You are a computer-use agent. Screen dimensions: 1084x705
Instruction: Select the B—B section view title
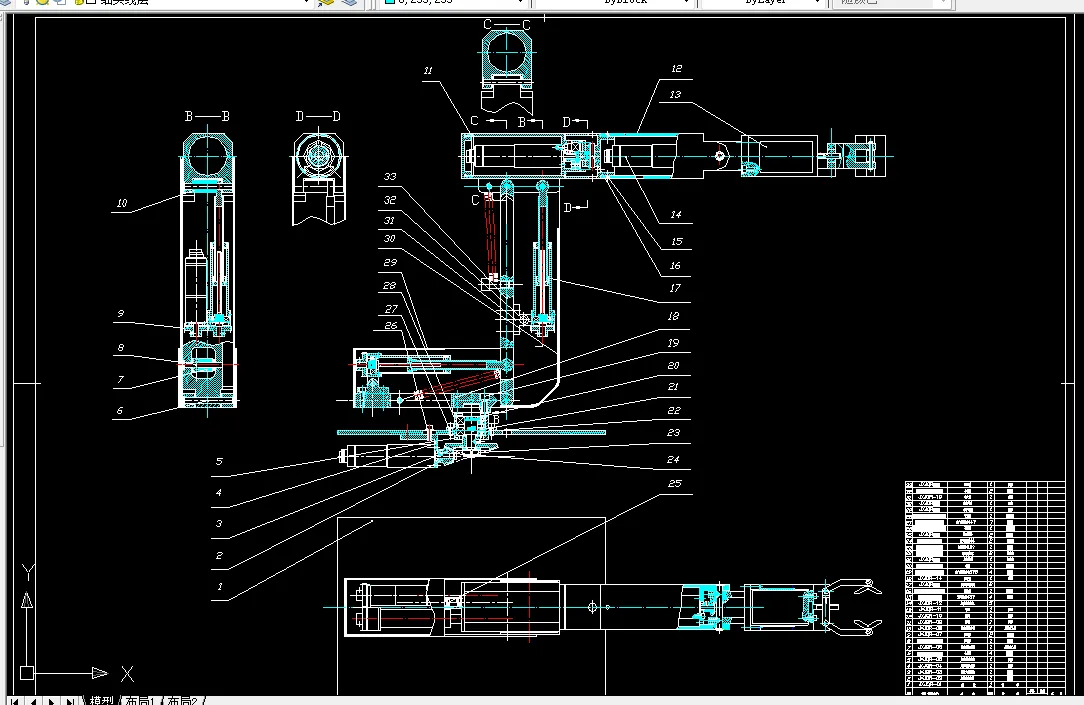click(x=207, y=116)
